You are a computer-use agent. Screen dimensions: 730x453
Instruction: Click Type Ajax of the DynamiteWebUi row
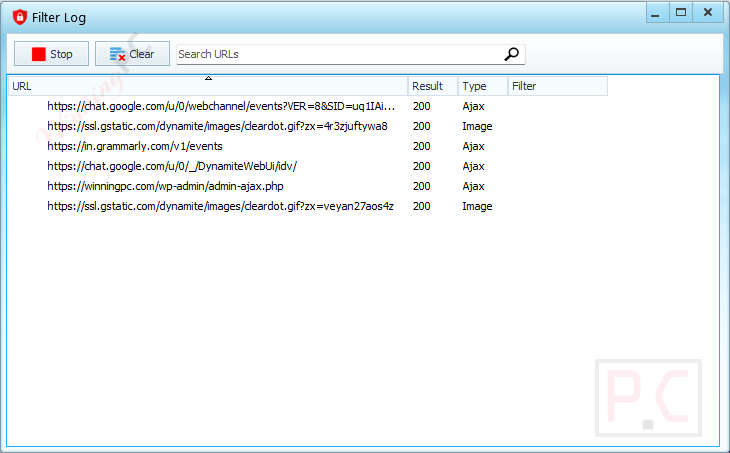pyautogui.click(x=473, y=167)
